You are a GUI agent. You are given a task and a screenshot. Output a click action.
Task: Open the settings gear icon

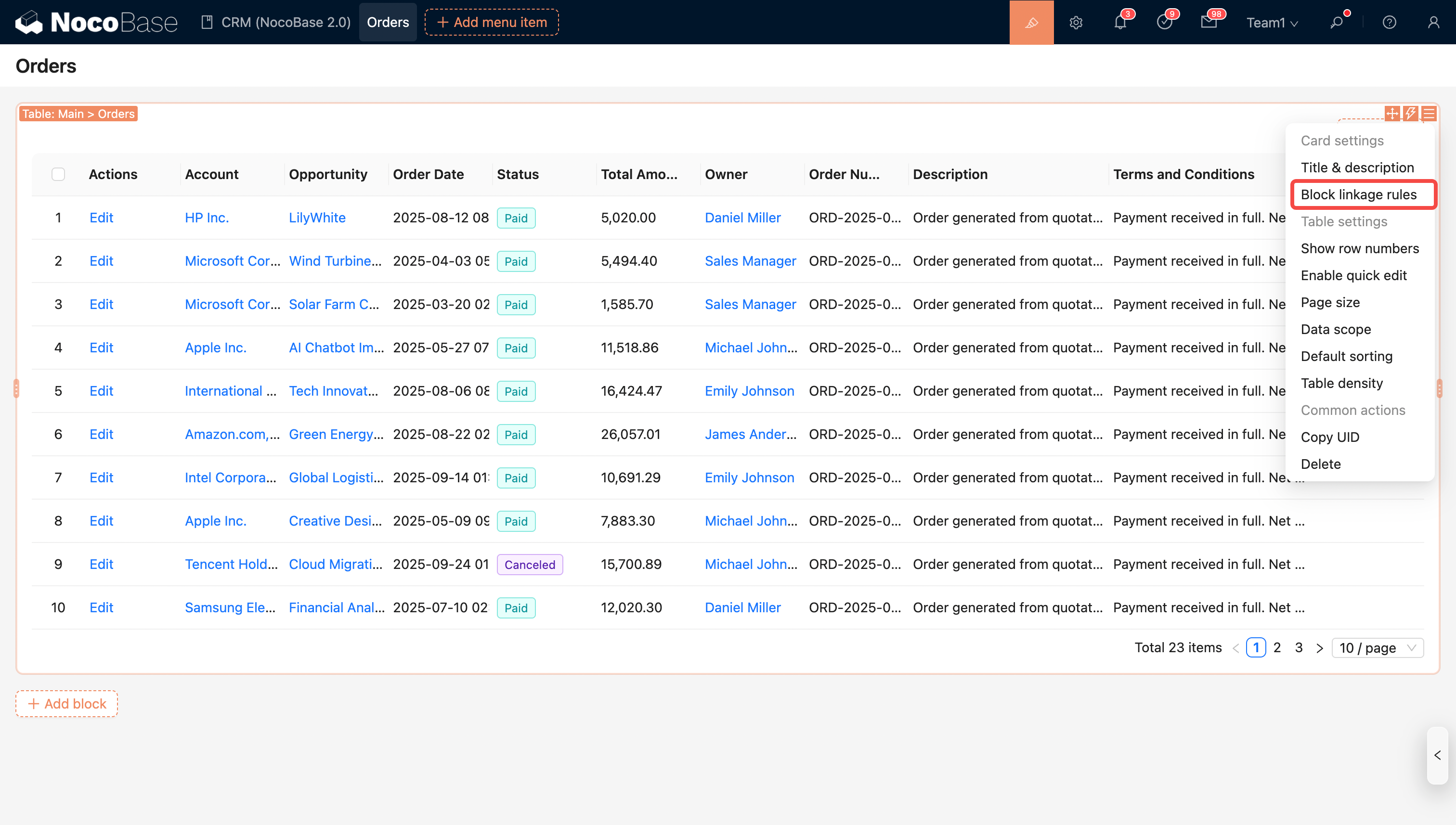[1076, 23]
